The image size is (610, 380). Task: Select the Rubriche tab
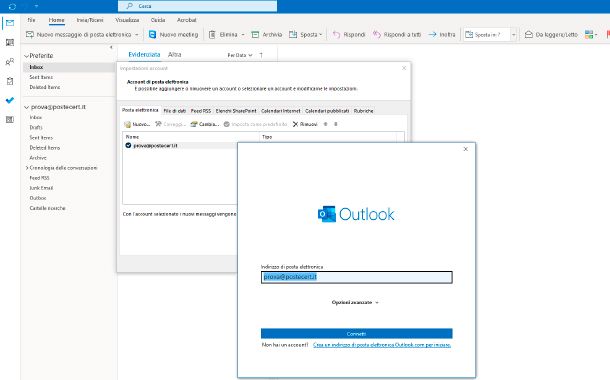pos(363,111)
